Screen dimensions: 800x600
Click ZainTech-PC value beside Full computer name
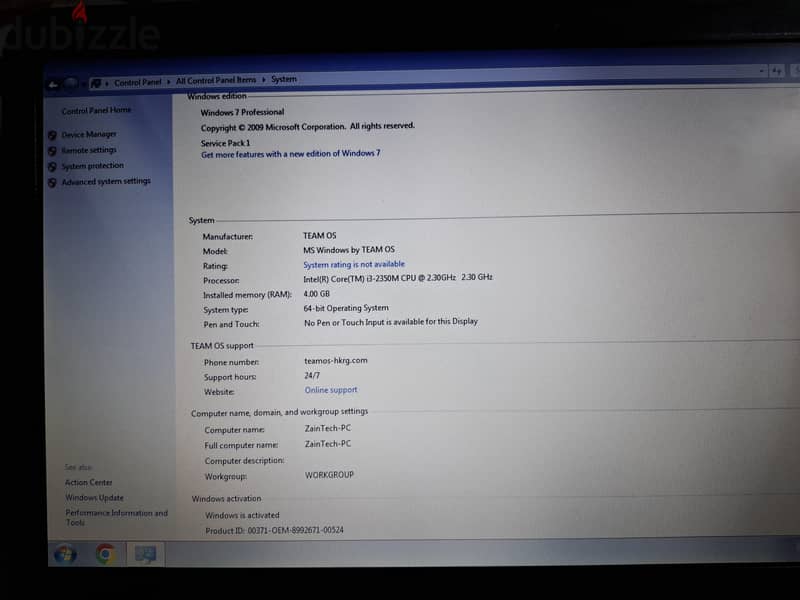328,444
